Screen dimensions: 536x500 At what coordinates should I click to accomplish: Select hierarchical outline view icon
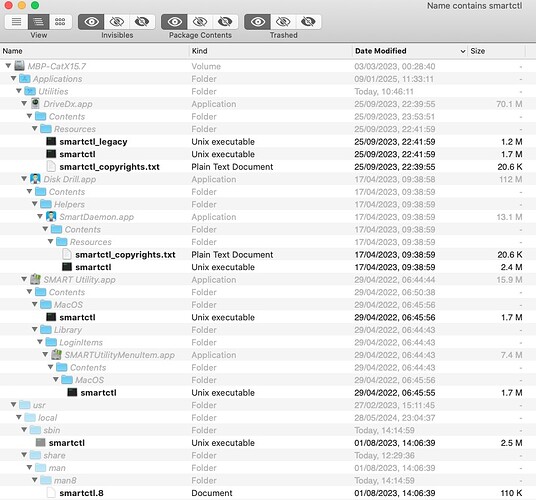(38, 22)
